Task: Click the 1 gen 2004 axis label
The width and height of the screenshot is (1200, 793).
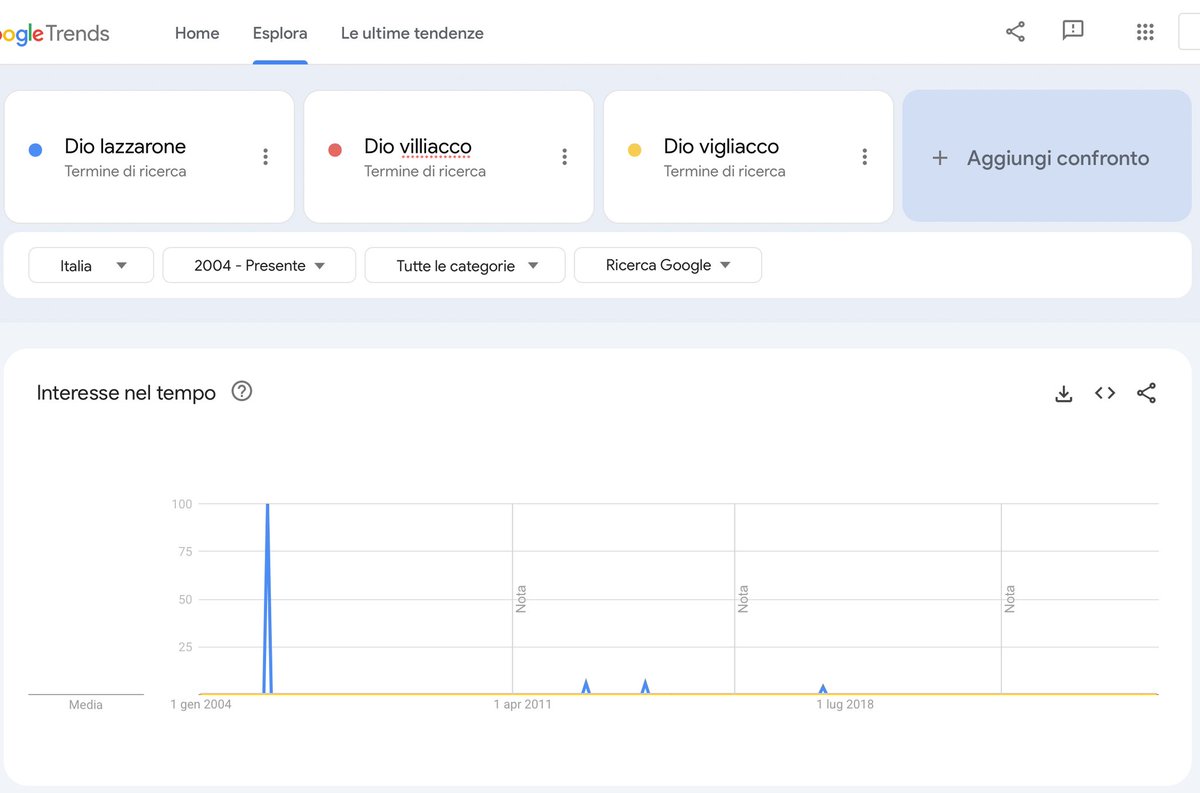Action: point(201,705)
